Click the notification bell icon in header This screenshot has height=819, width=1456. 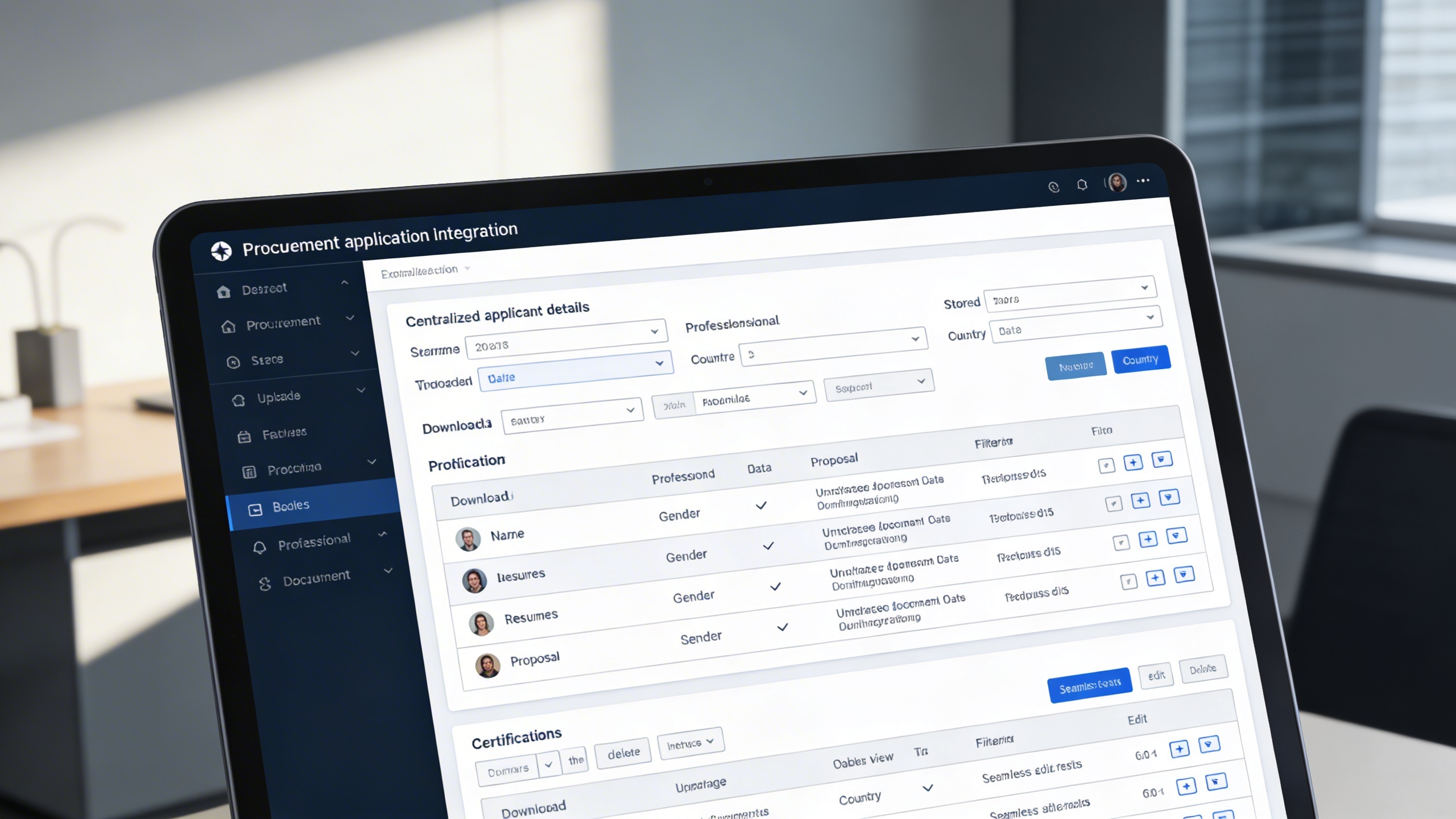click(1082, 185)
